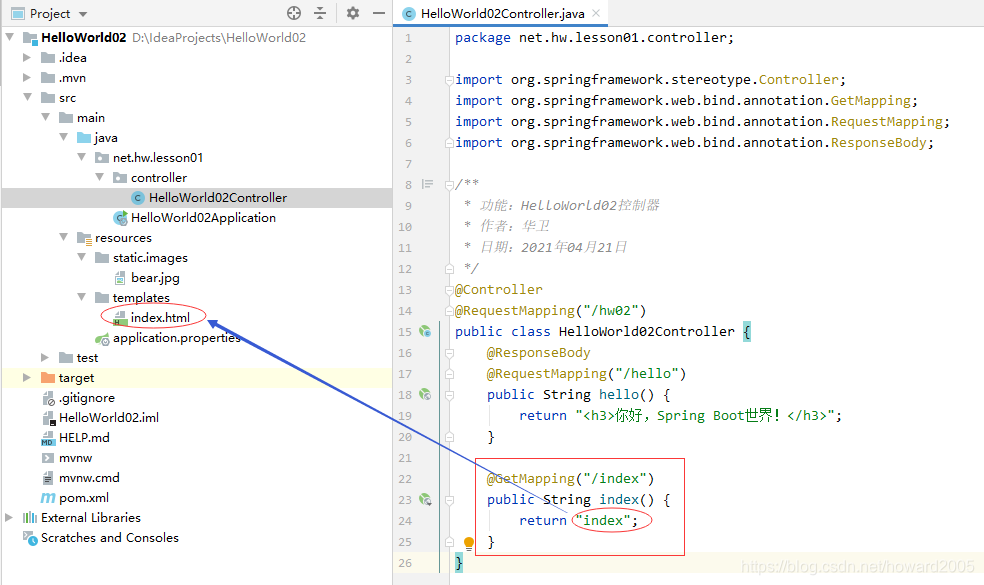
Task: Expand the .idea folder
Action: click(27, 58)
